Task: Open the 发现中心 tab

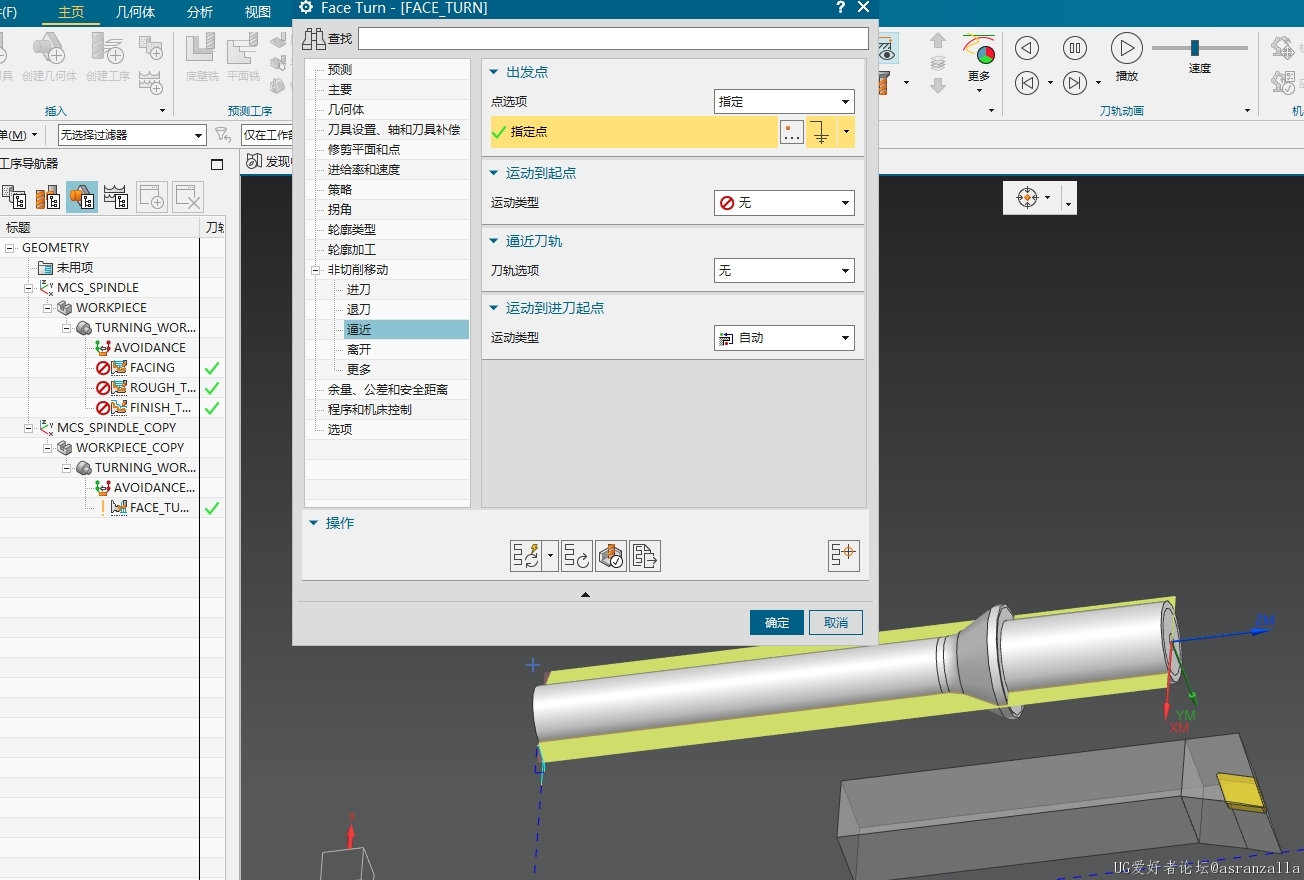Action: pyautogui.click(x=268, y=161)
